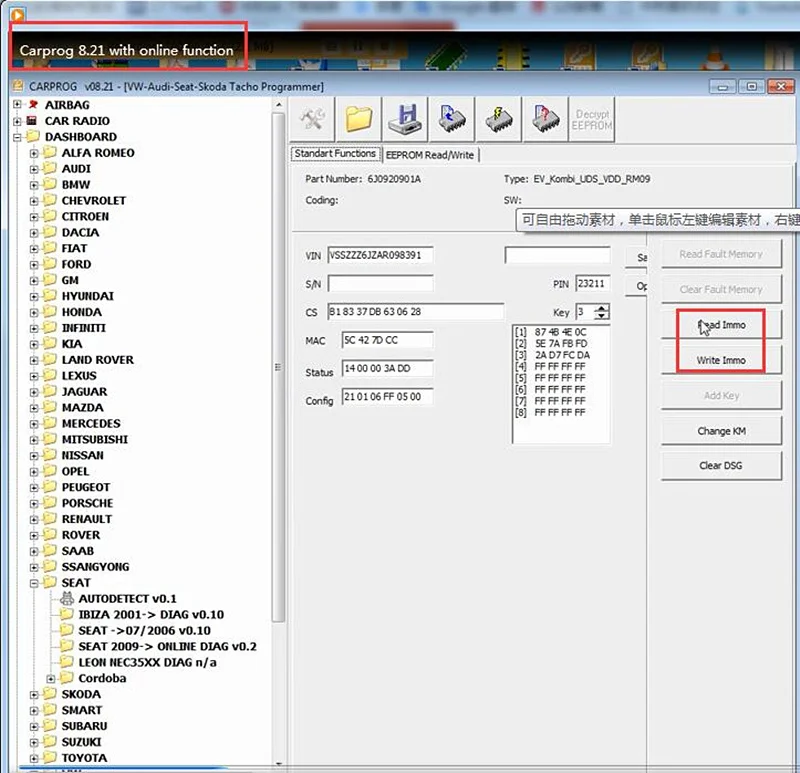This screenshot has height=773, width=800.
Task: Click the orange play icon at top left
Action: point(17,15)
